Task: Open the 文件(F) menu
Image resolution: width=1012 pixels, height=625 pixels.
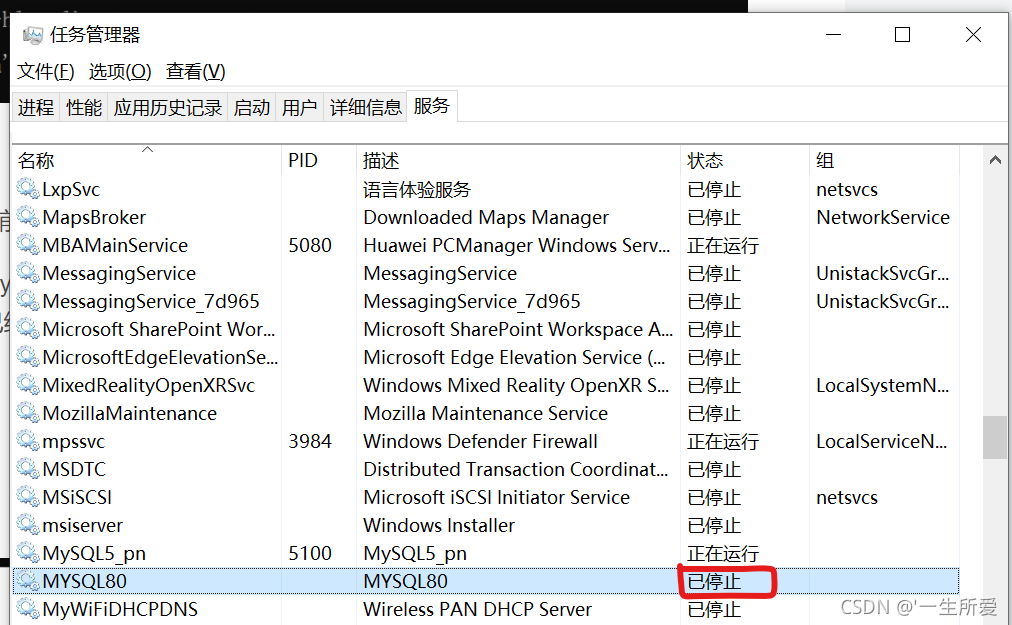Action: (x=45, y=71)
